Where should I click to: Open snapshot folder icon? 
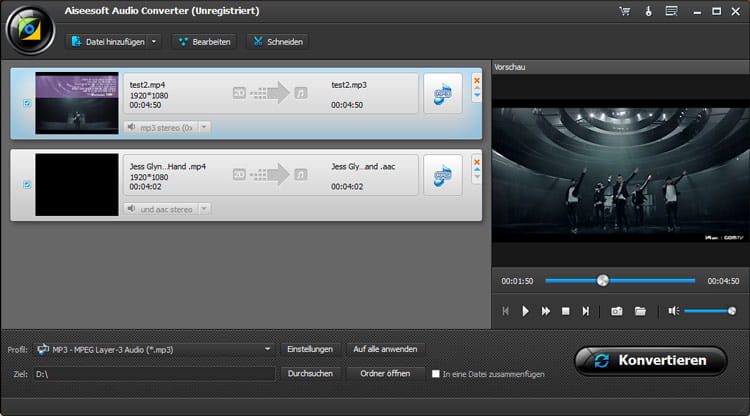click(640, 311)
